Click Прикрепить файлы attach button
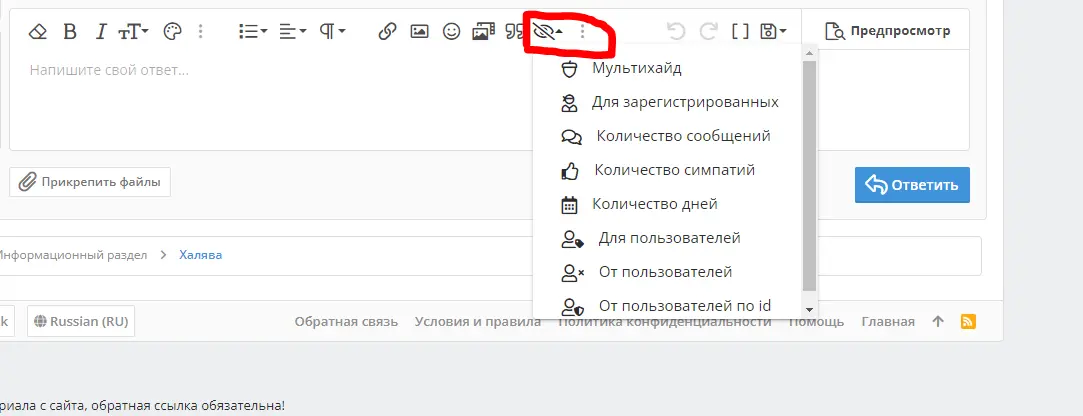Screen dimensions: 1083x416 coord(90,182)
